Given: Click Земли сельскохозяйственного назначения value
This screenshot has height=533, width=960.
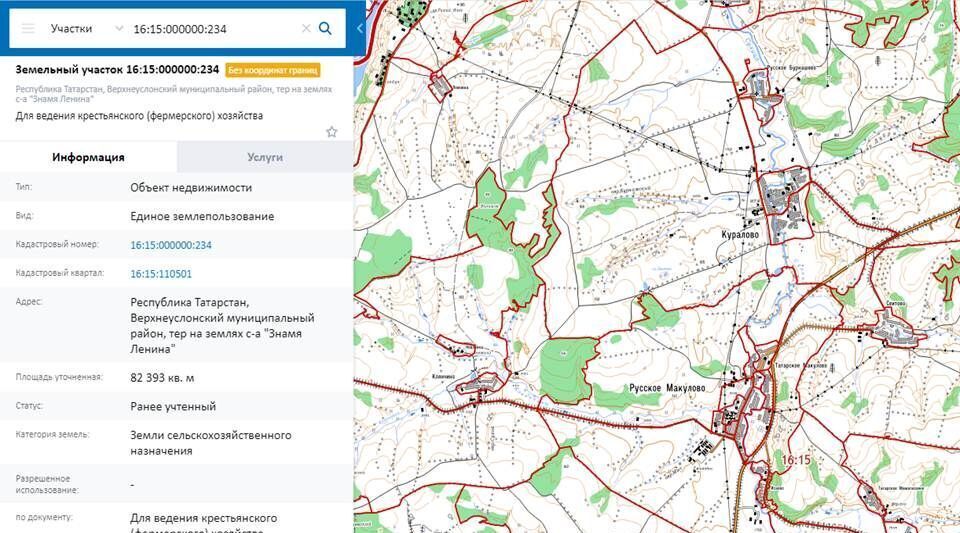Looking at the screenshot, I should tap(211, 443).
